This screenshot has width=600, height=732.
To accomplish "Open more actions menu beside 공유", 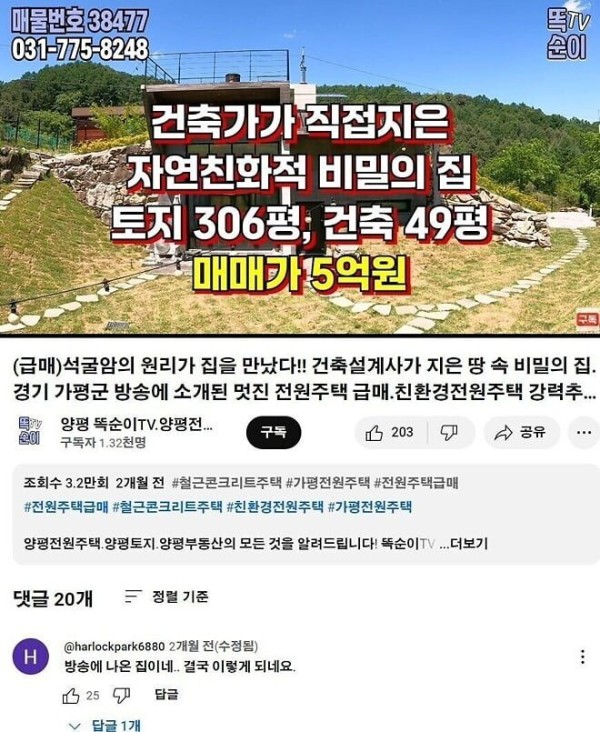I will 584,432.
